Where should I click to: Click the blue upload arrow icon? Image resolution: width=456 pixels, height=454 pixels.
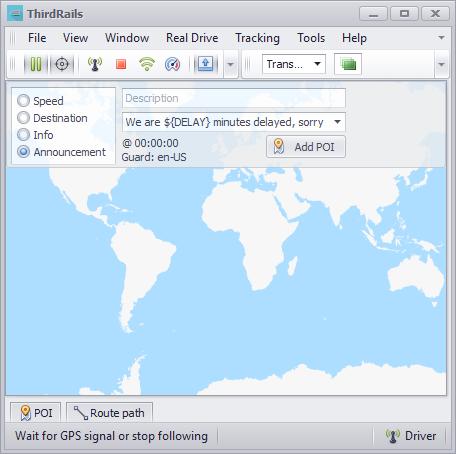pyautogui.click(x=205, y=64)
